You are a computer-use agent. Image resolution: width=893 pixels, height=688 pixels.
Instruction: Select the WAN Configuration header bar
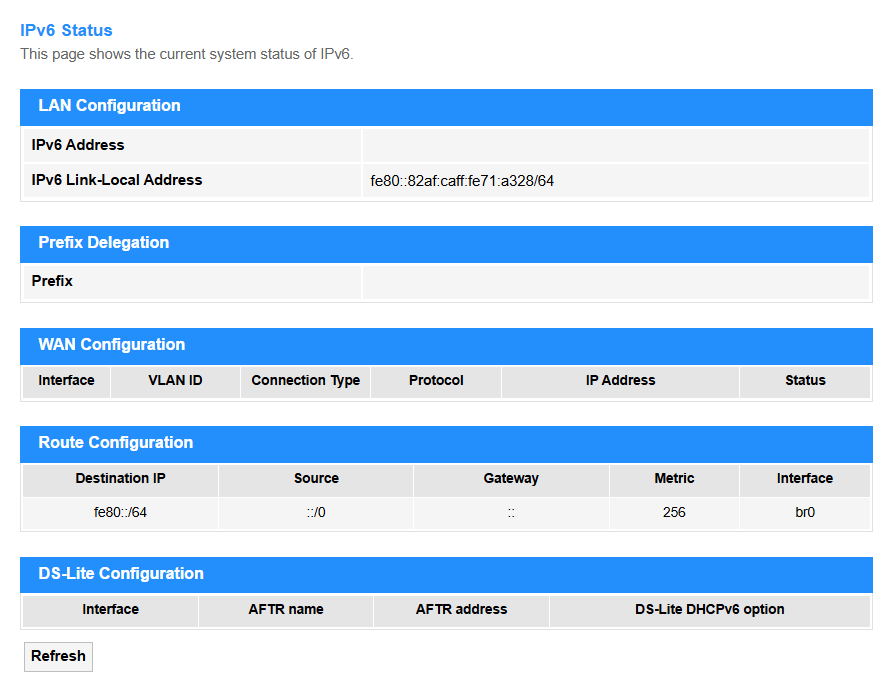click(446, 346)
